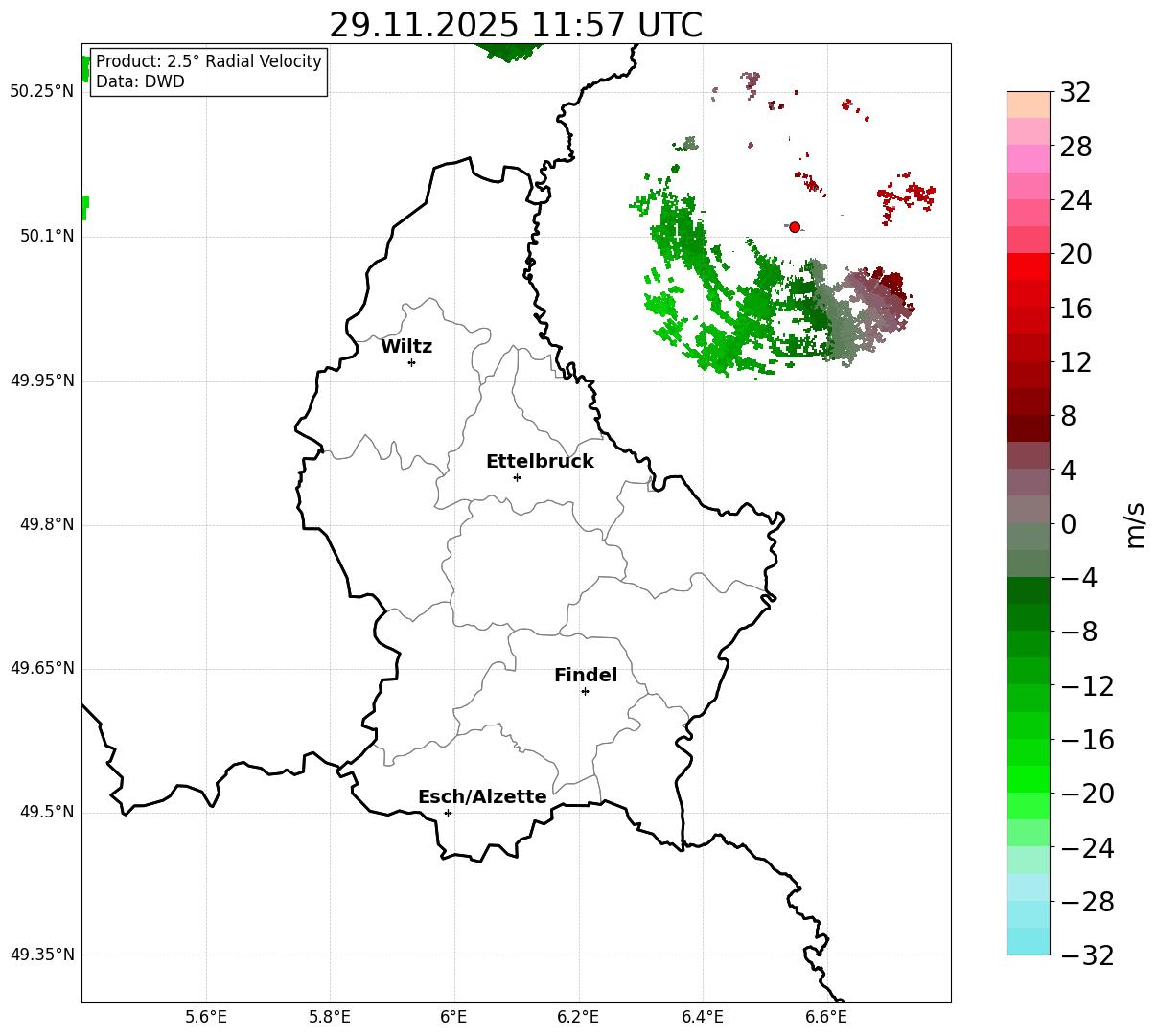Click the Product: 2.5° Radial Velocity line
The image size is (1157, 1036).
[x=209, y=61]
